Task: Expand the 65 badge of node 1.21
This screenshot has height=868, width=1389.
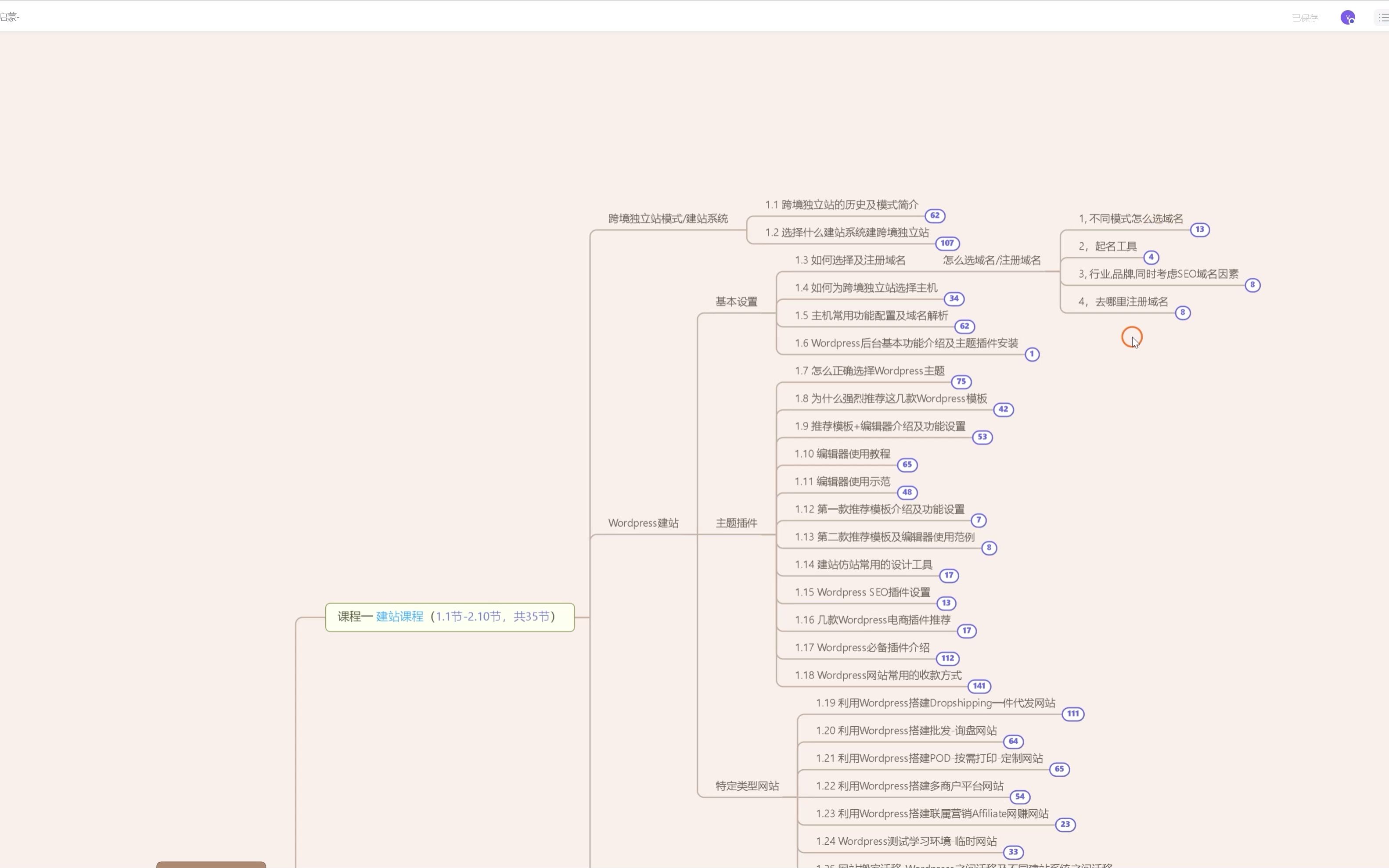Action: 1059,769
